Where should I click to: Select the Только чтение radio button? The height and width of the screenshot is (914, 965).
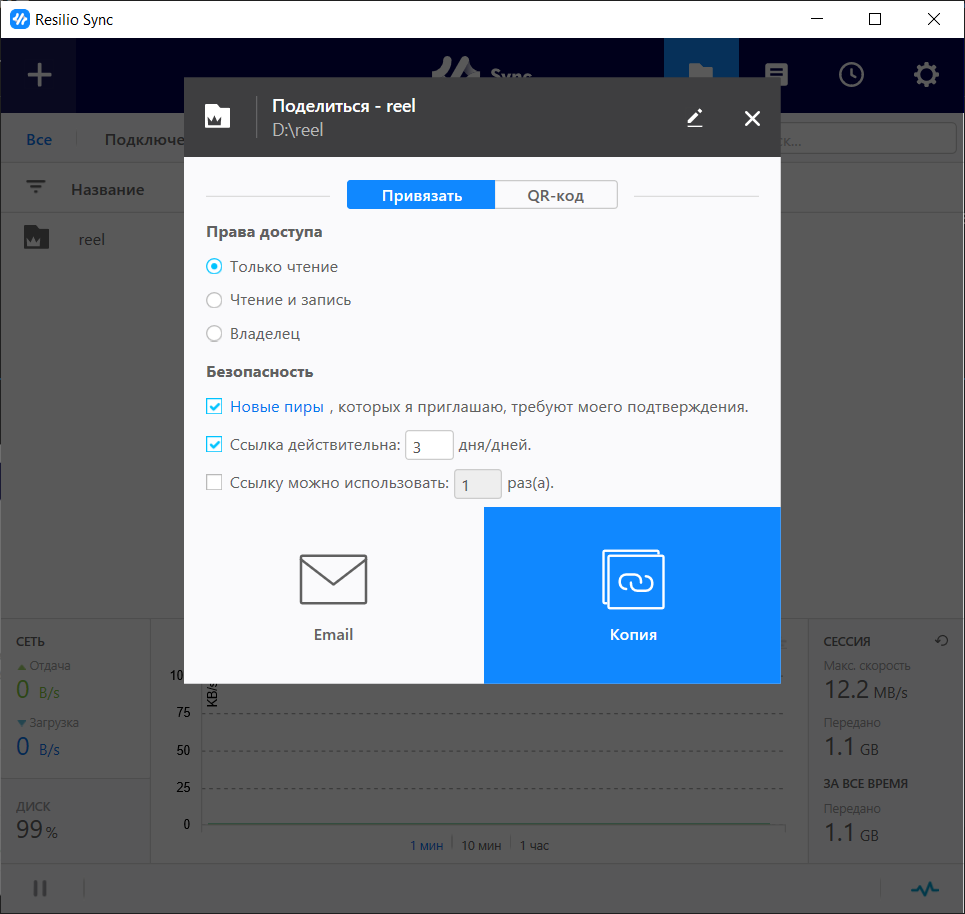coord(214,267)
